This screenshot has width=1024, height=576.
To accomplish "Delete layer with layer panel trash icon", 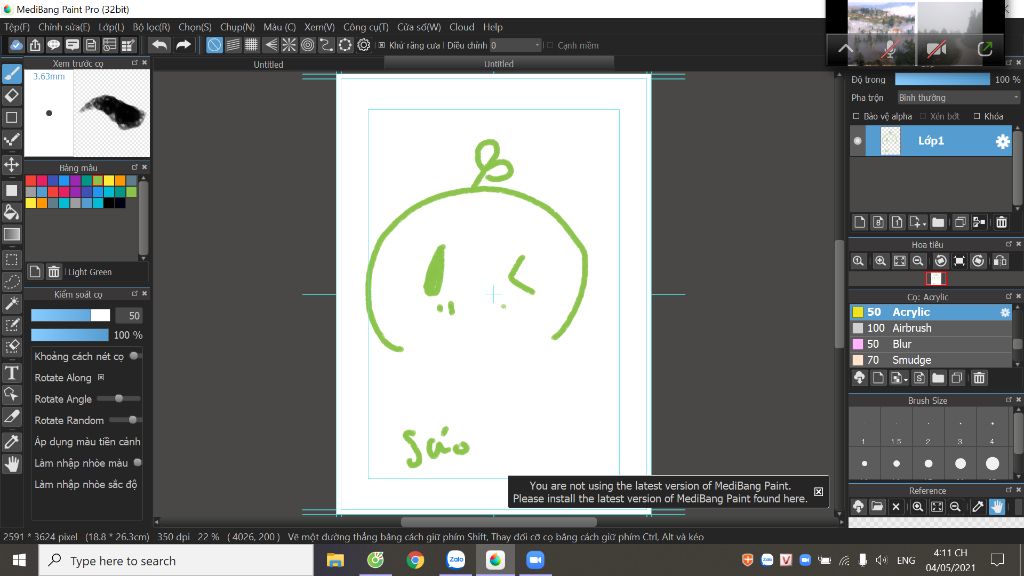I will coord(1001,223).
